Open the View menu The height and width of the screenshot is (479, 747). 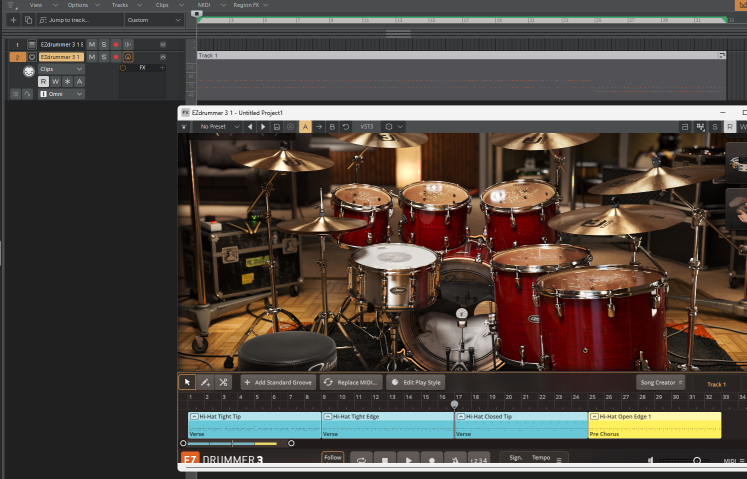(x=36, y=5)
